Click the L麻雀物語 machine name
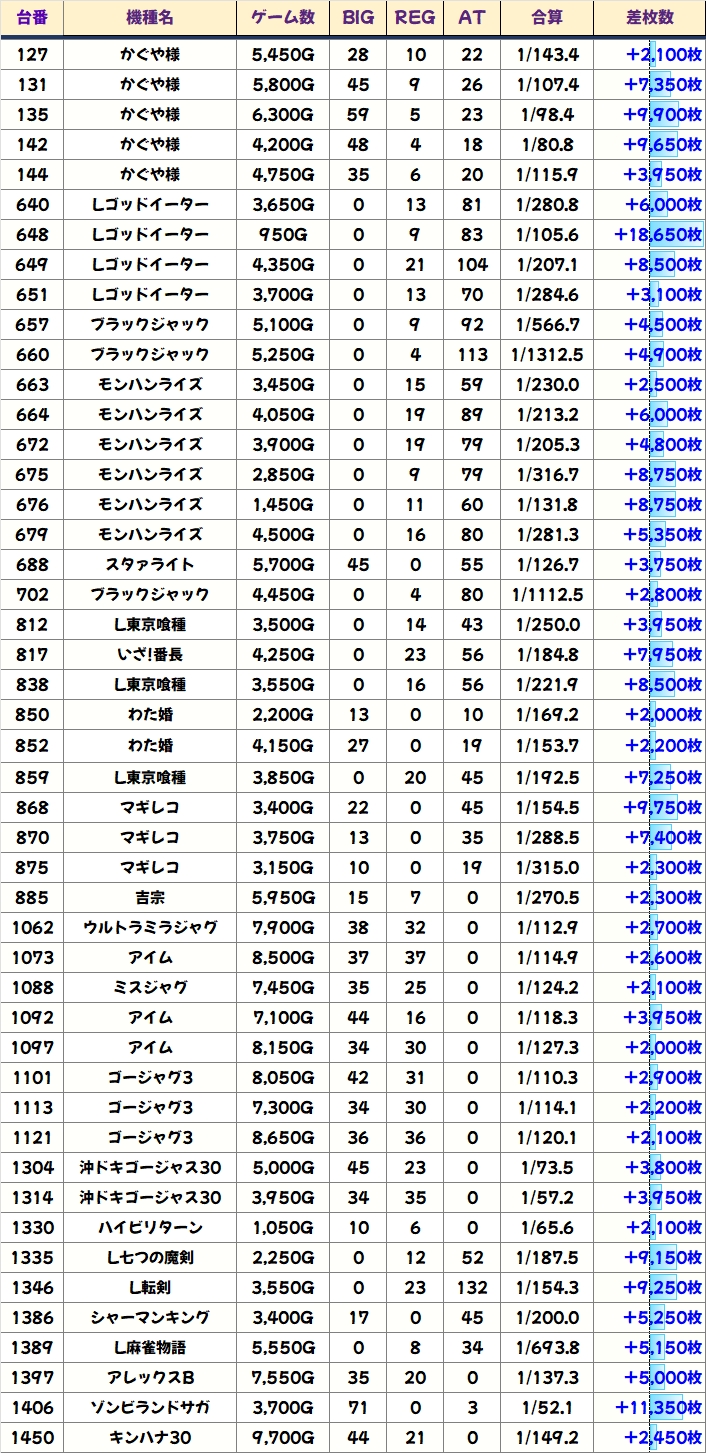This screenshot has width=706, height=1453. [x=150, y=1346]
